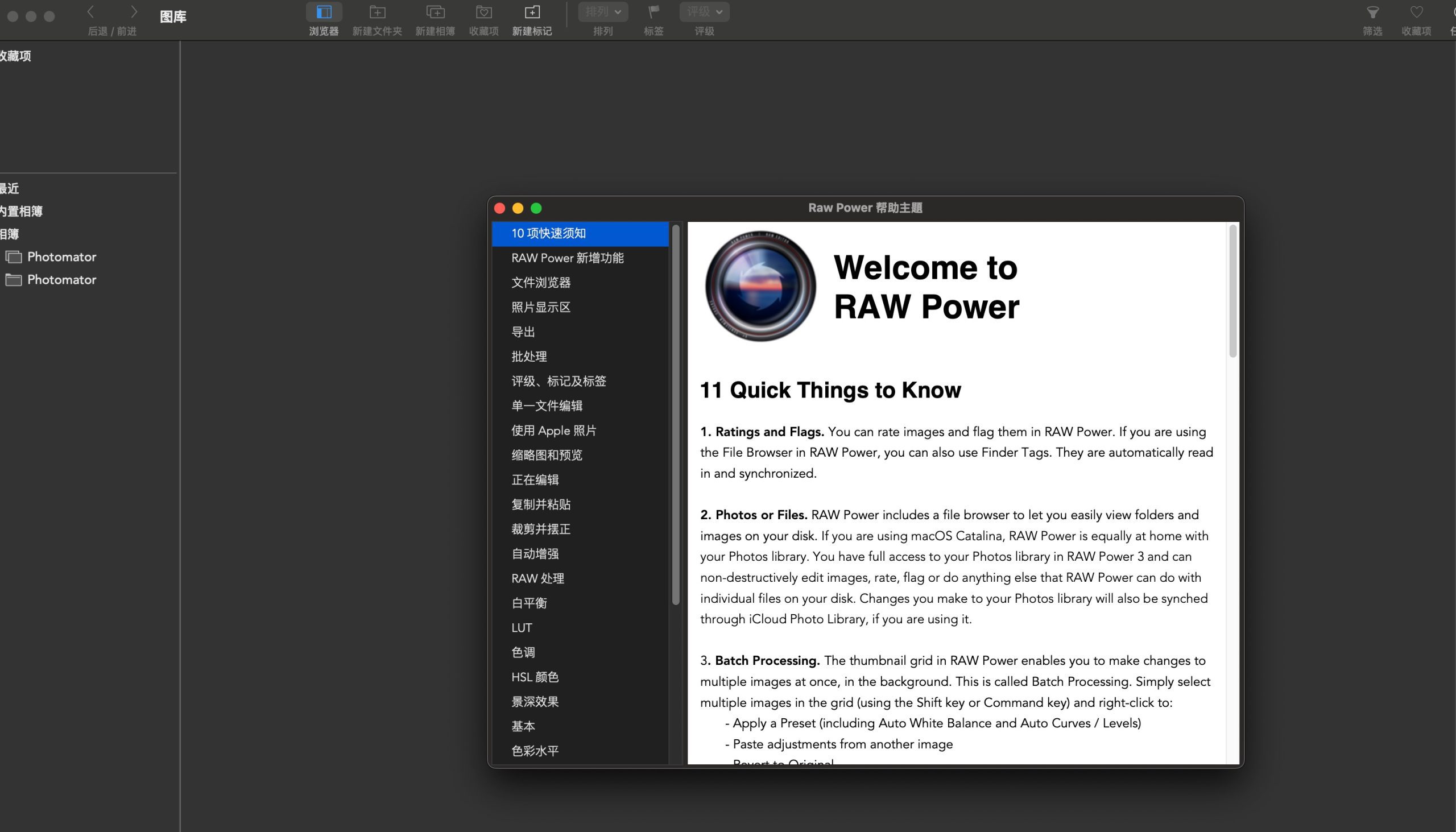This screenshot has height=832, width=1456.
Task: Open the Rating (评级) dropdown
Action: (x=704, y=11)
